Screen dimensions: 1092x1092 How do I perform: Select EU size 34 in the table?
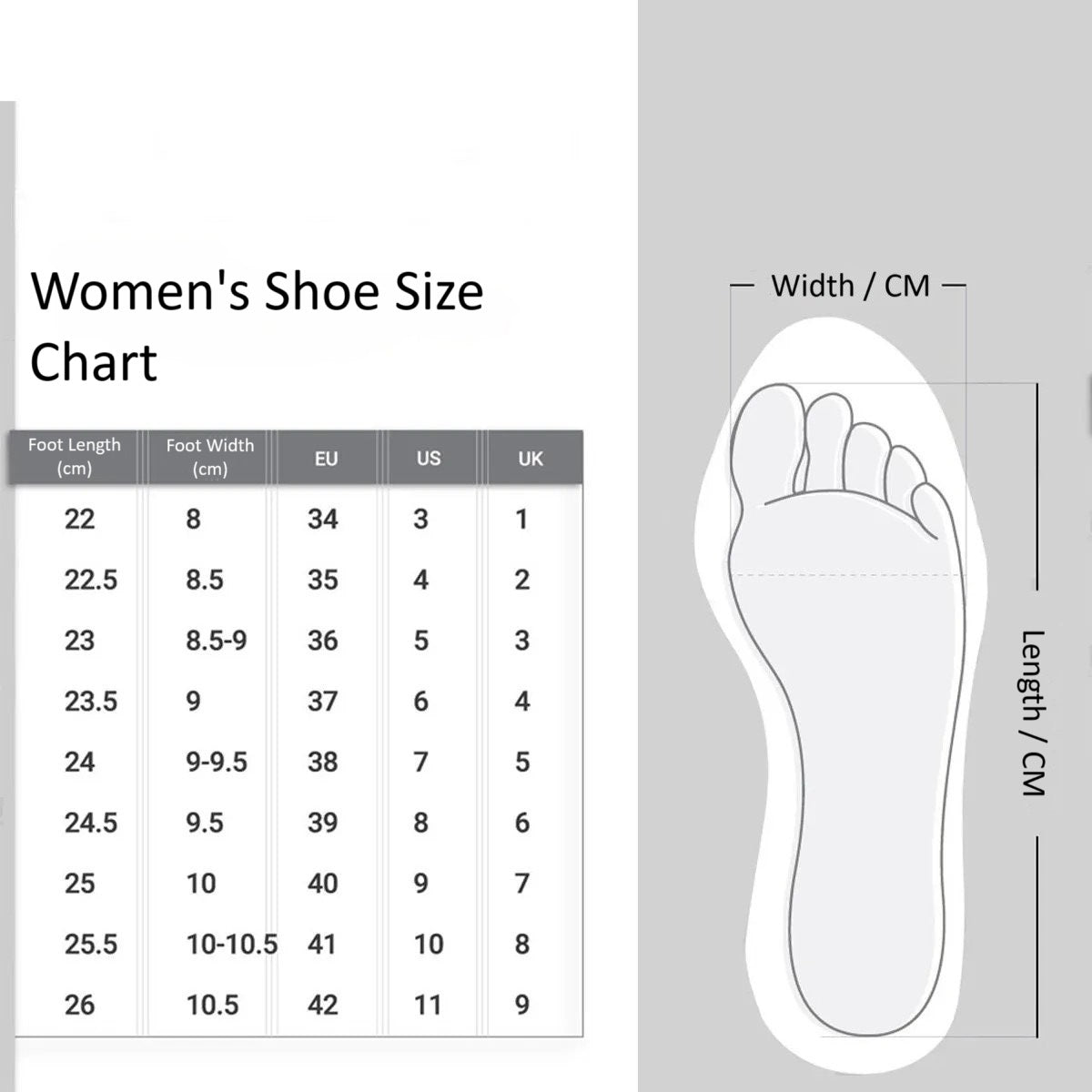(x=323, y=520)
